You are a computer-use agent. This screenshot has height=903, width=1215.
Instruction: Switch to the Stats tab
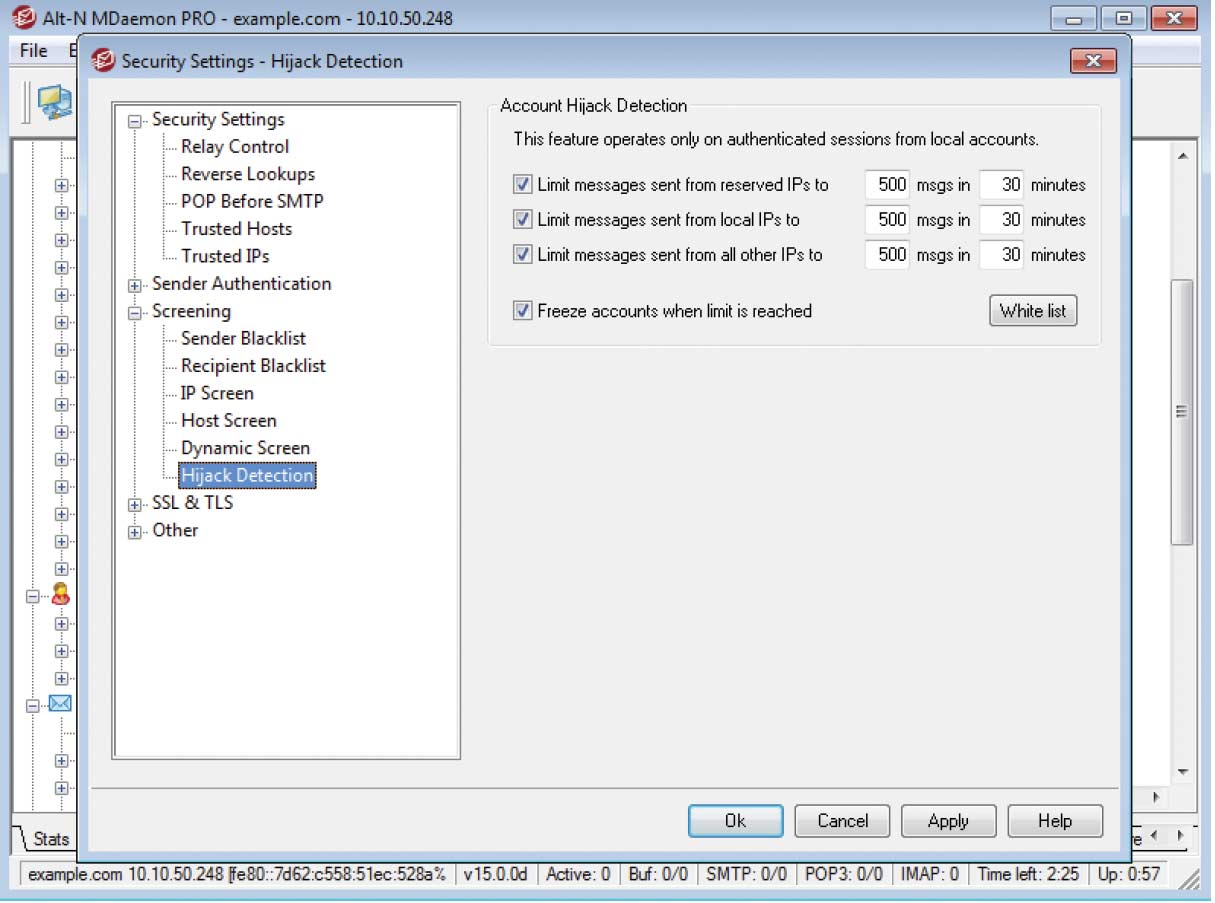coord(51,839)
